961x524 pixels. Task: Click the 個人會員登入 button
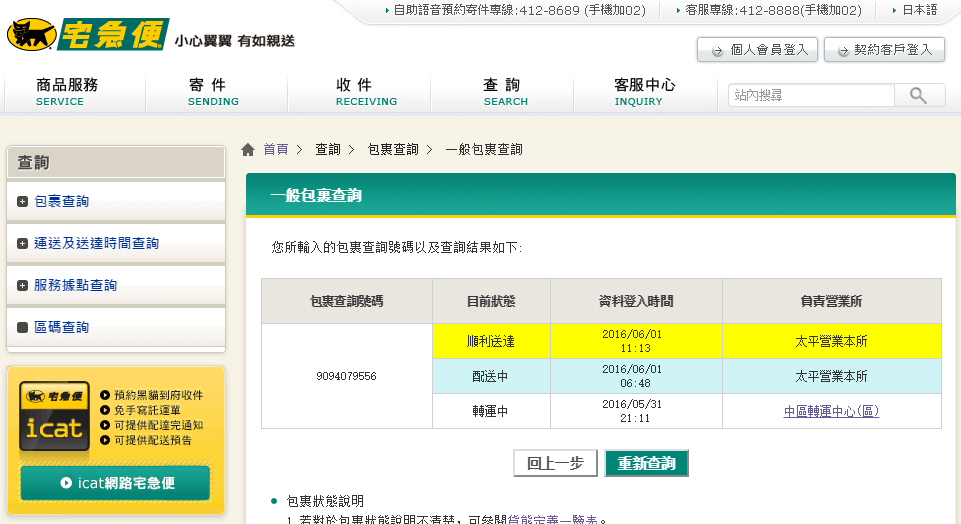(x=757, y=49)
